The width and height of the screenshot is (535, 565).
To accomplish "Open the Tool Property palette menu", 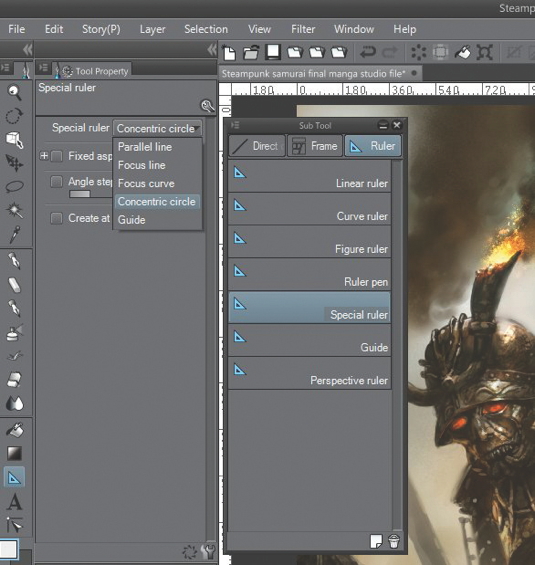I will tap(43, 67).
